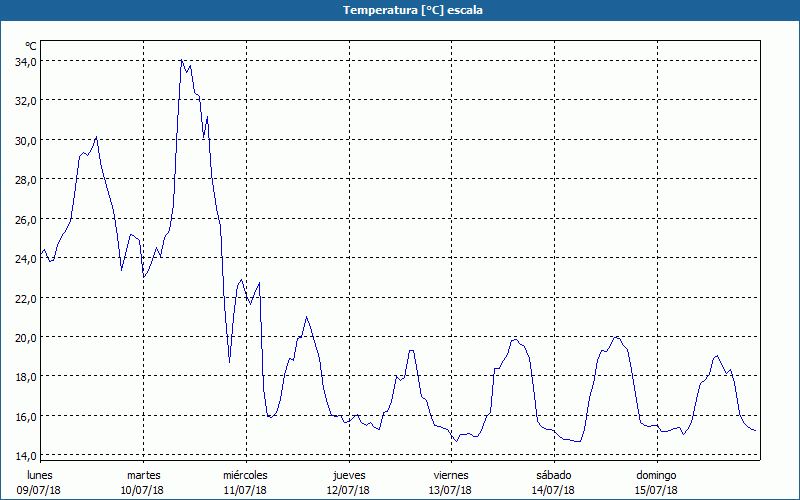The height and width of the screenshot is (500, 800).
Task: Click the 'viernes' day label
Action: (x=451, y=475)
